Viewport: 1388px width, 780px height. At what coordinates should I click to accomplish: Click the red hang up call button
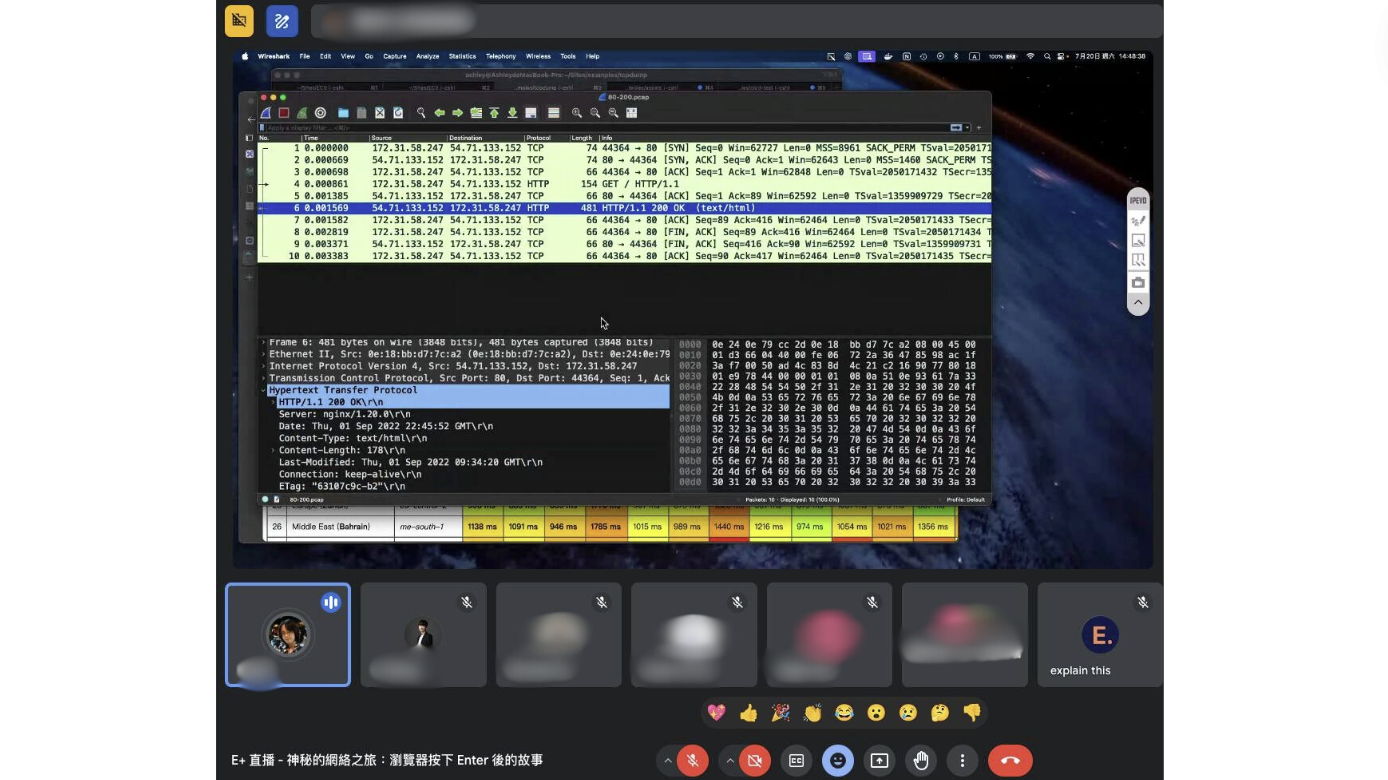[1010, 761]
